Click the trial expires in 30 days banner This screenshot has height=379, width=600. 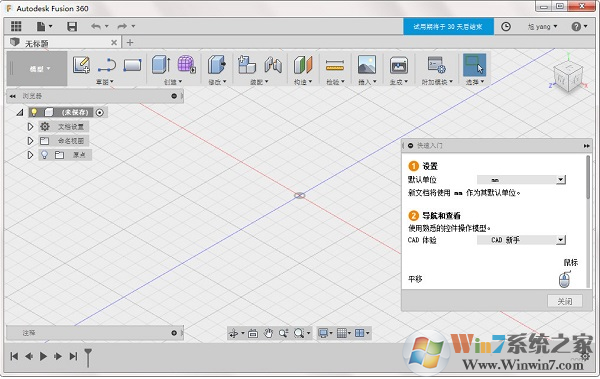(x=448, y=26)
